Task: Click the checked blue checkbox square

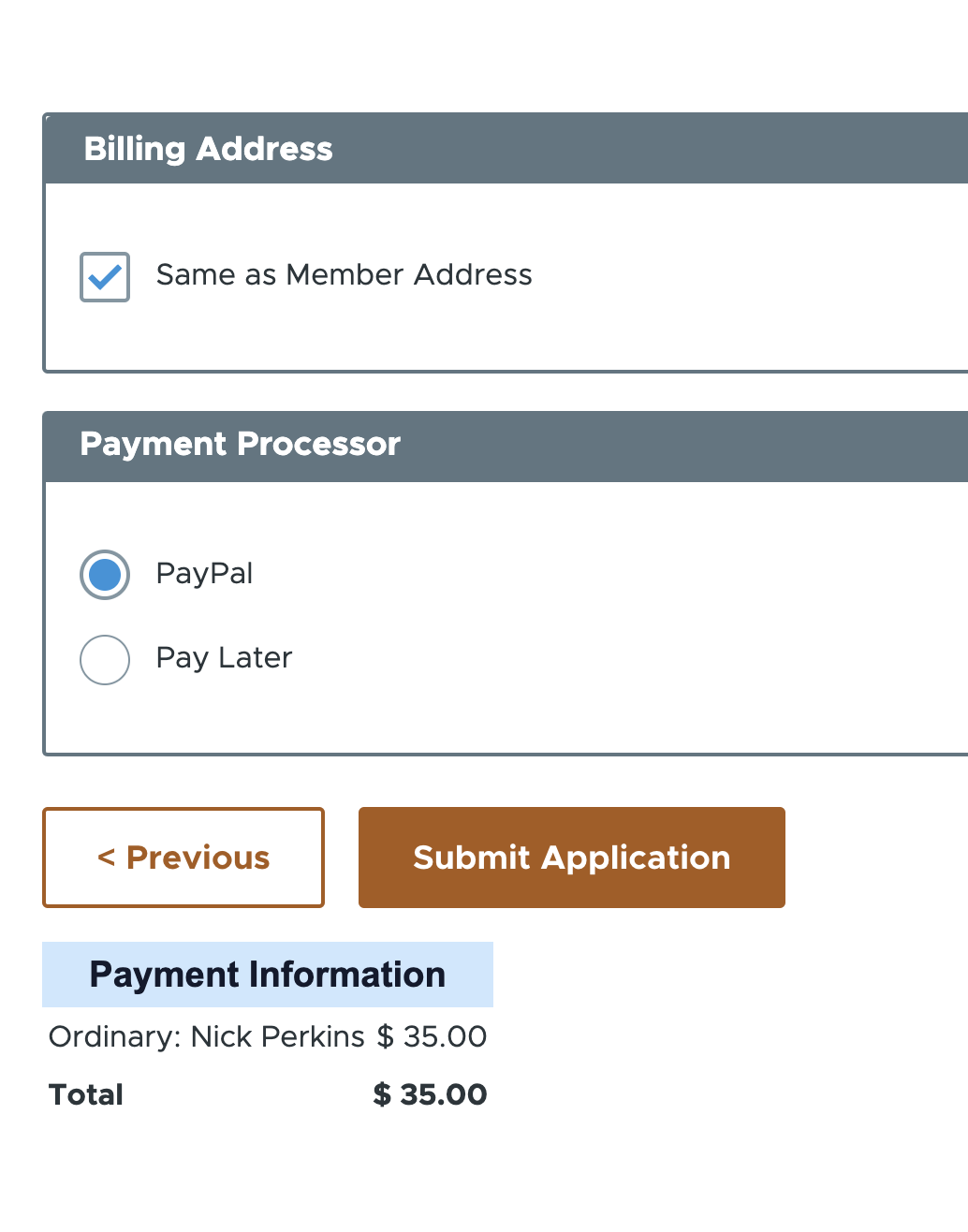Action: click(104, 276)
